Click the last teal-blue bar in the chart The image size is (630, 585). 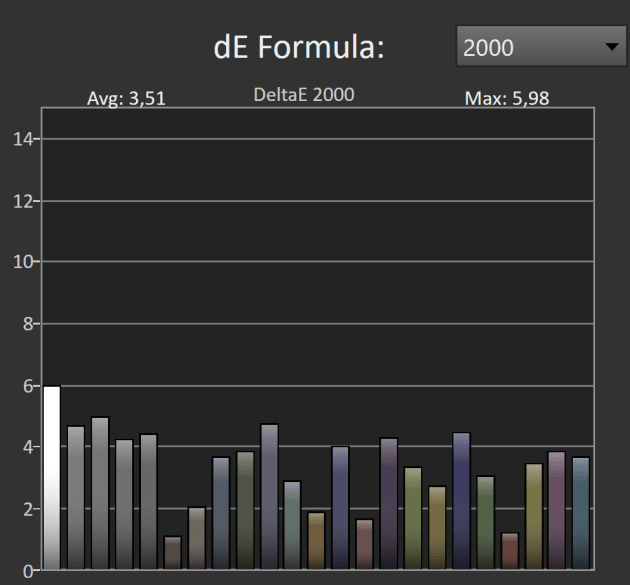click(581, 513)
